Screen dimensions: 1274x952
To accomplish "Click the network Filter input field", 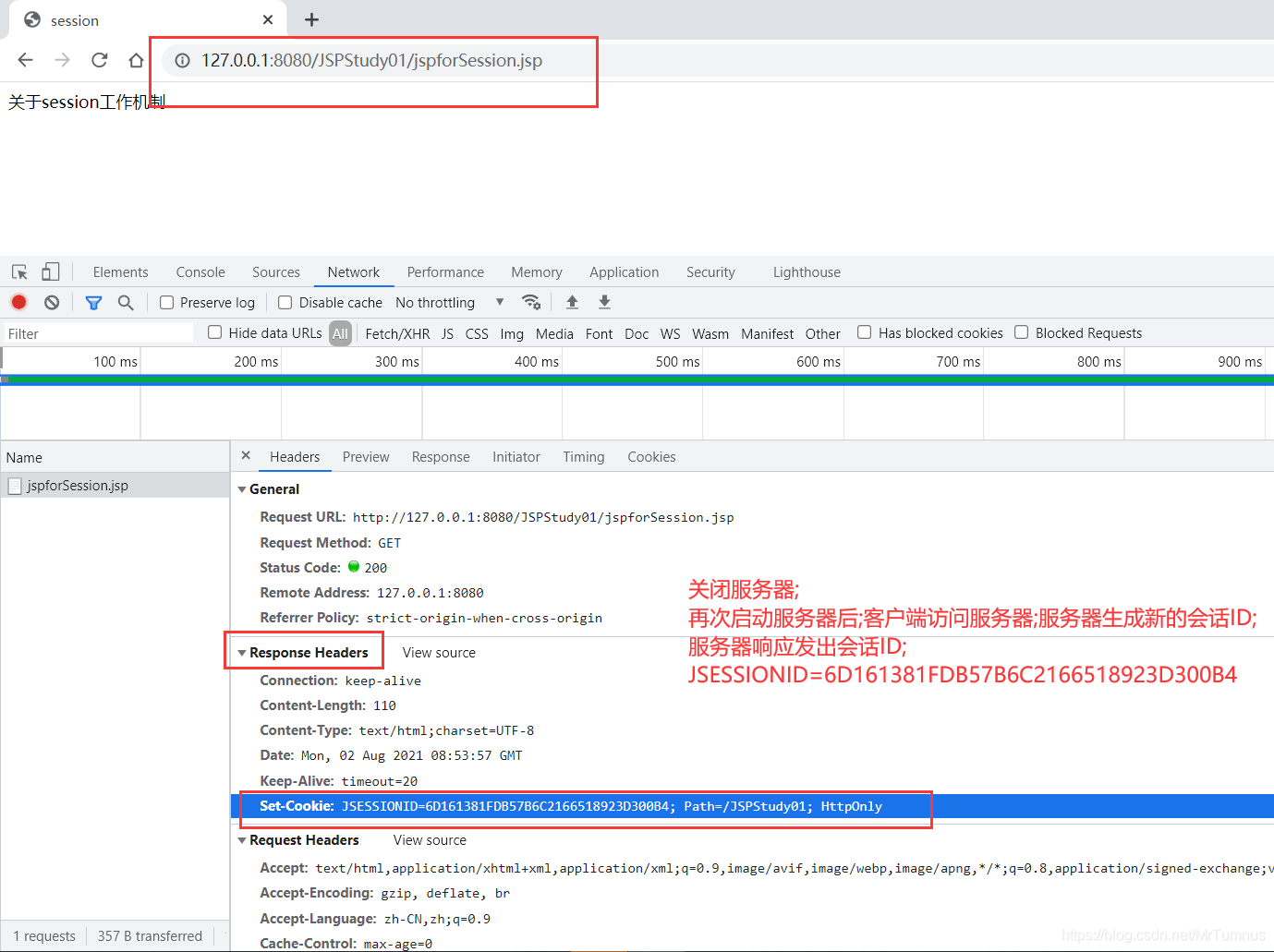I will (x=98, y=333).
